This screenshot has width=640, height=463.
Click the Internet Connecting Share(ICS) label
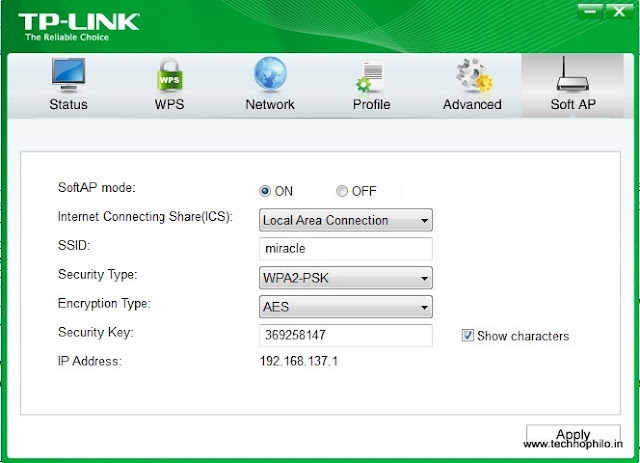145,216
